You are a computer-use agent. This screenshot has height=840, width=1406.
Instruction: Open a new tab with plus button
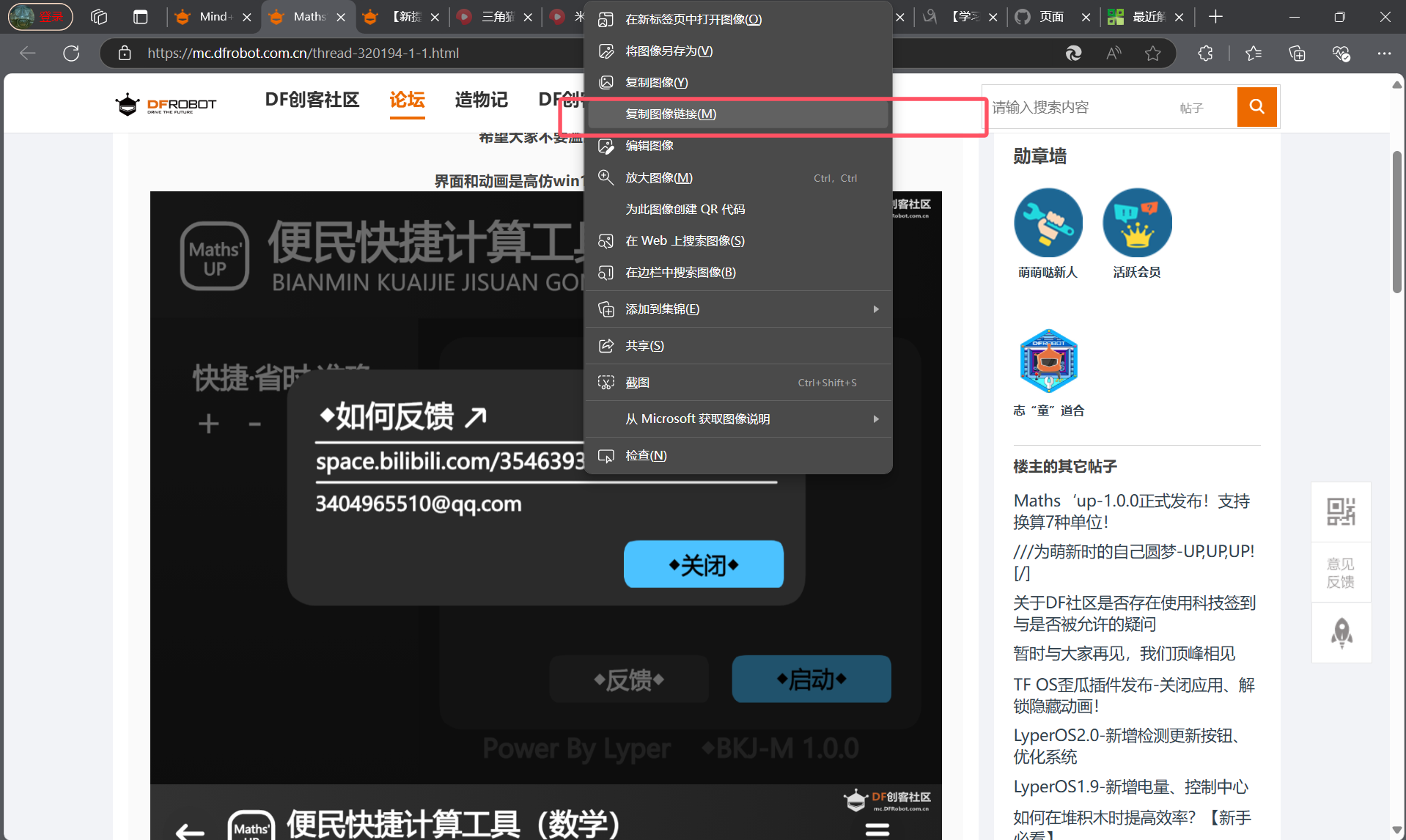pos(1215,16)
